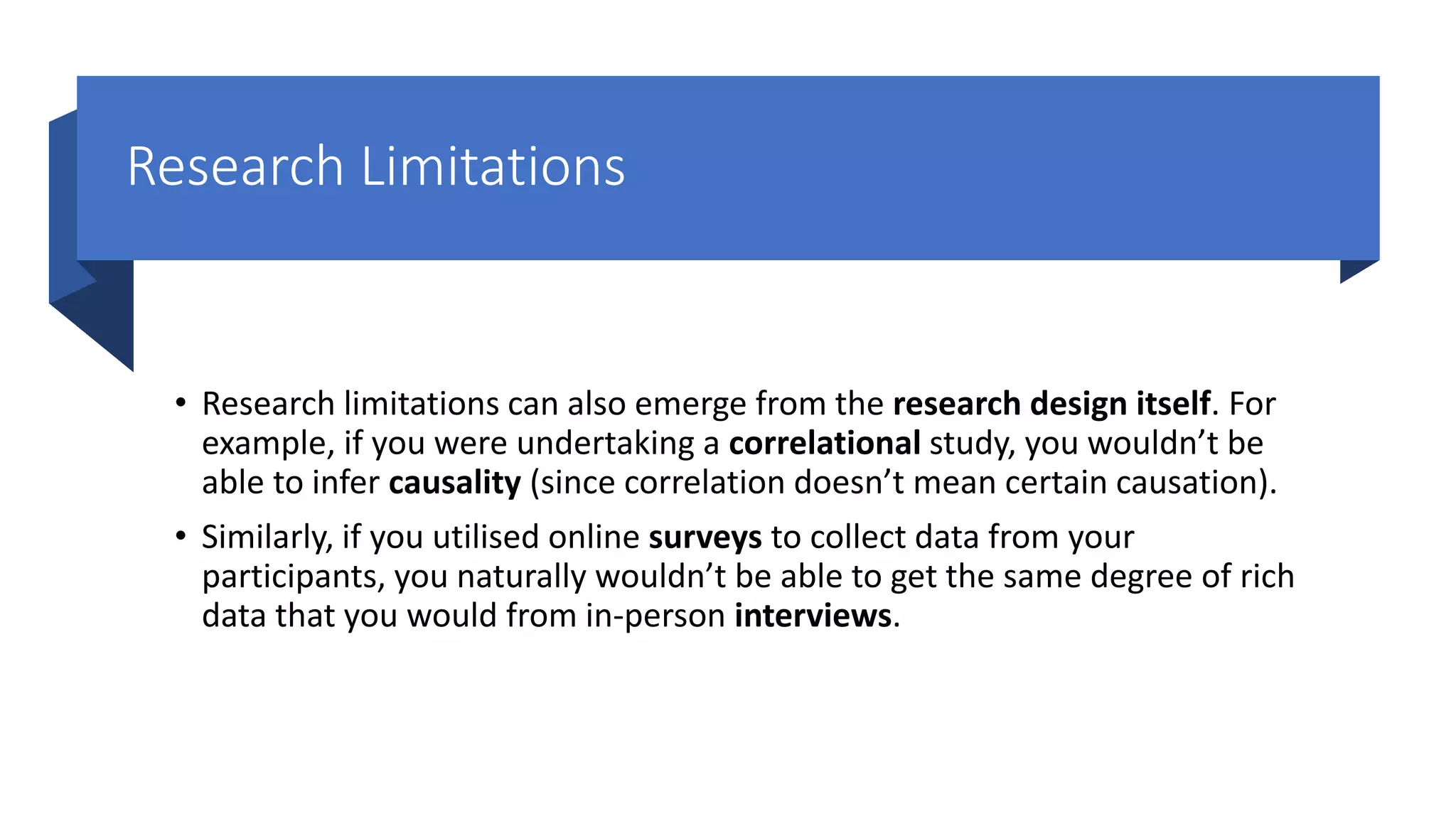The height and width of the screenshot is (819, 1456).
Task: Click the parenthetical text starting "(since correlation"
Action: [903, 483]
